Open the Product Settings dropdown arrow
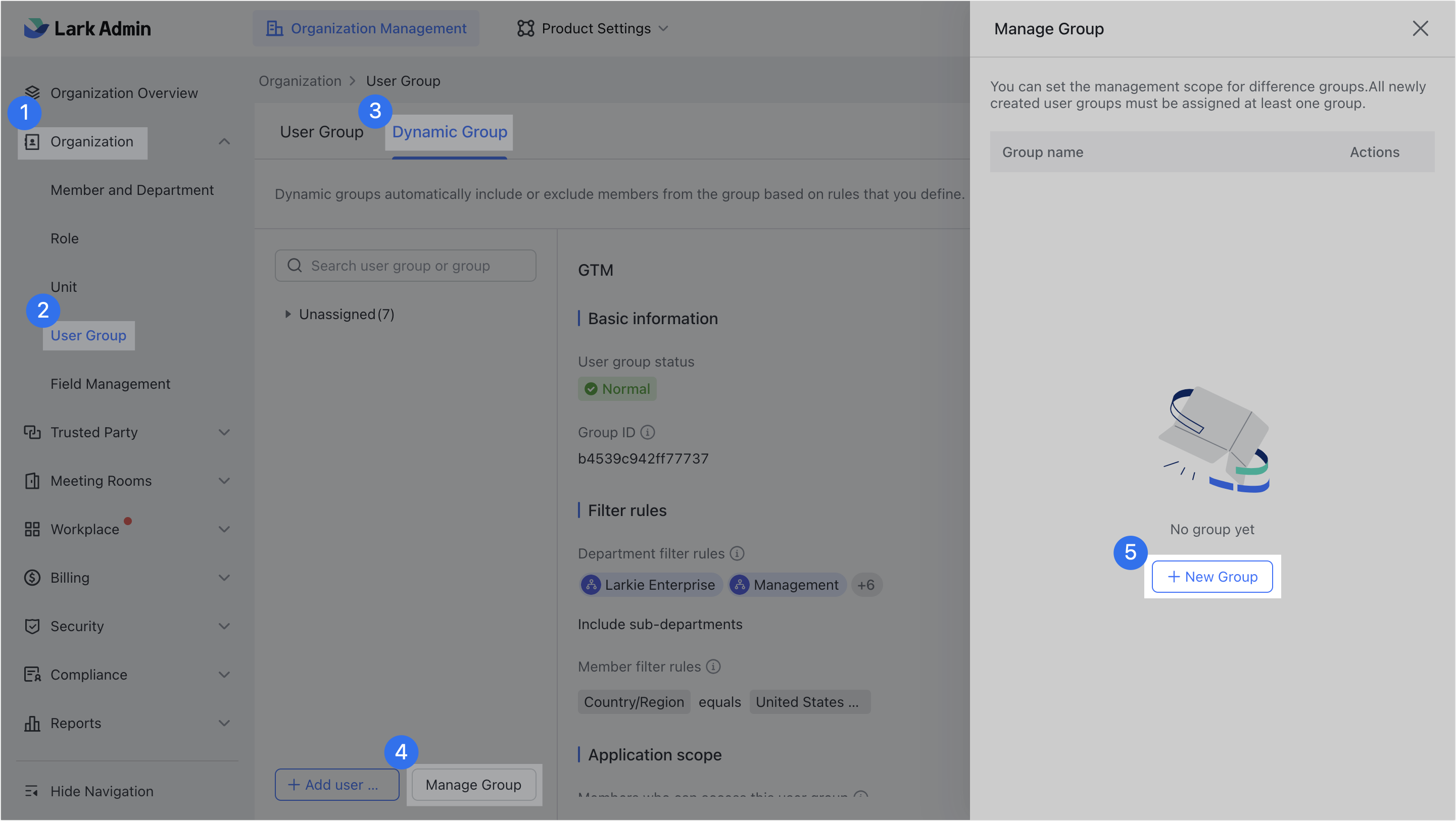The height and width of the screenshot is (821, 1456). coord(664,28)
